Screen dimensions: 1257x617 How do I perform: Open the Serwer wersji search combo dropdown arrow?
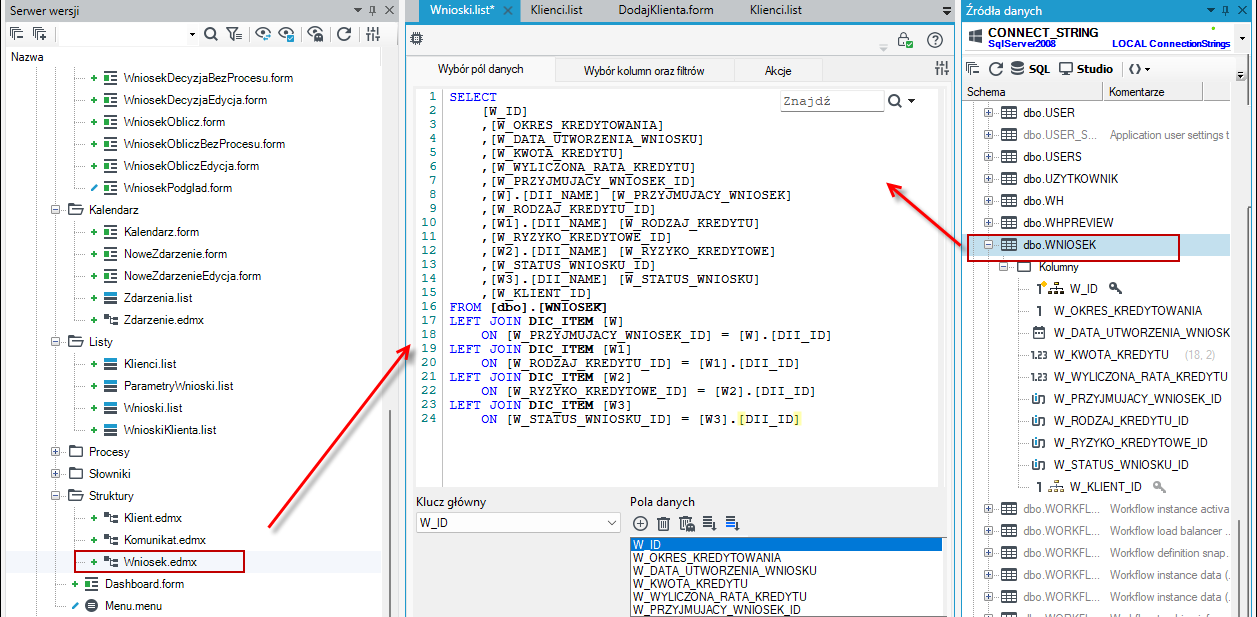click(192, 34)
